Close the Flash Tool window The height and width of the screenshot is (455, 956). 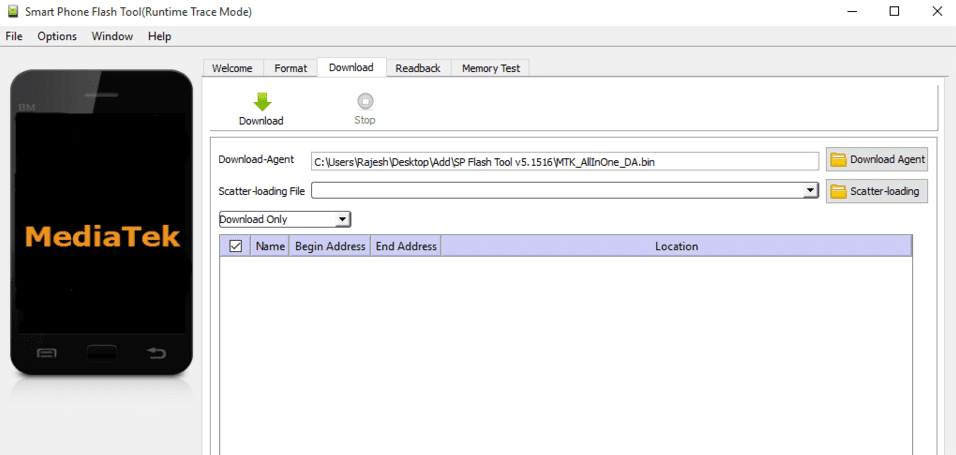pyautogui.click(x=938, y=12)
